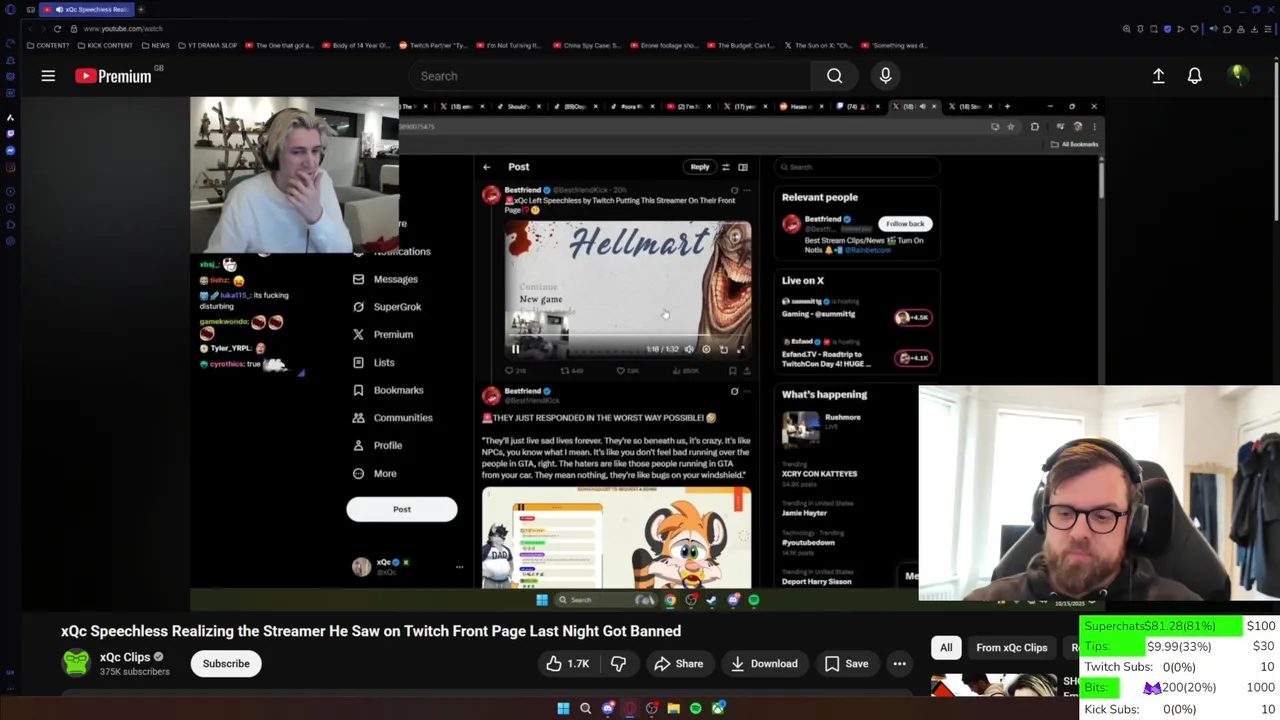The image size is (1280, 720).
Task: Download the video
Action: pyautogui.click(x=764, y=664)
